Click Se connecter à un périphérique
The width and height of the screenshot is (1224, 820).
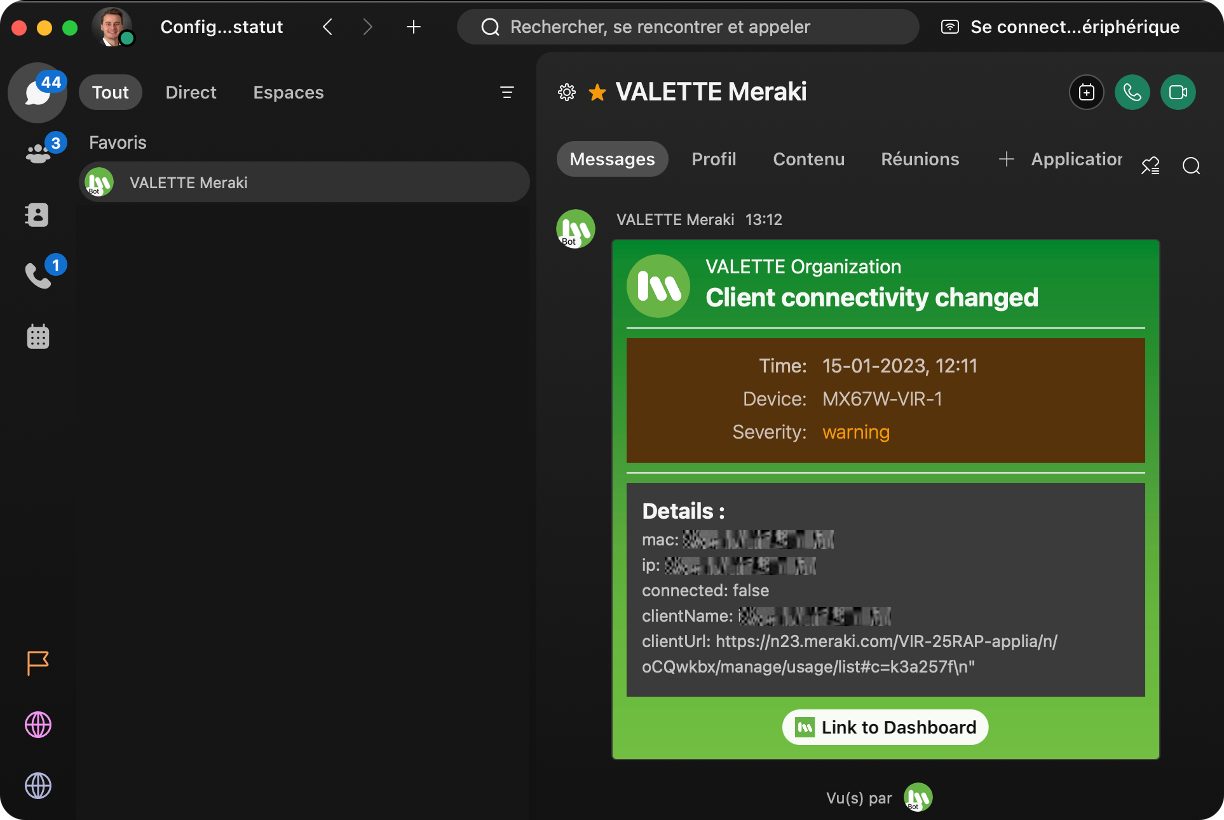[1063, 27]
